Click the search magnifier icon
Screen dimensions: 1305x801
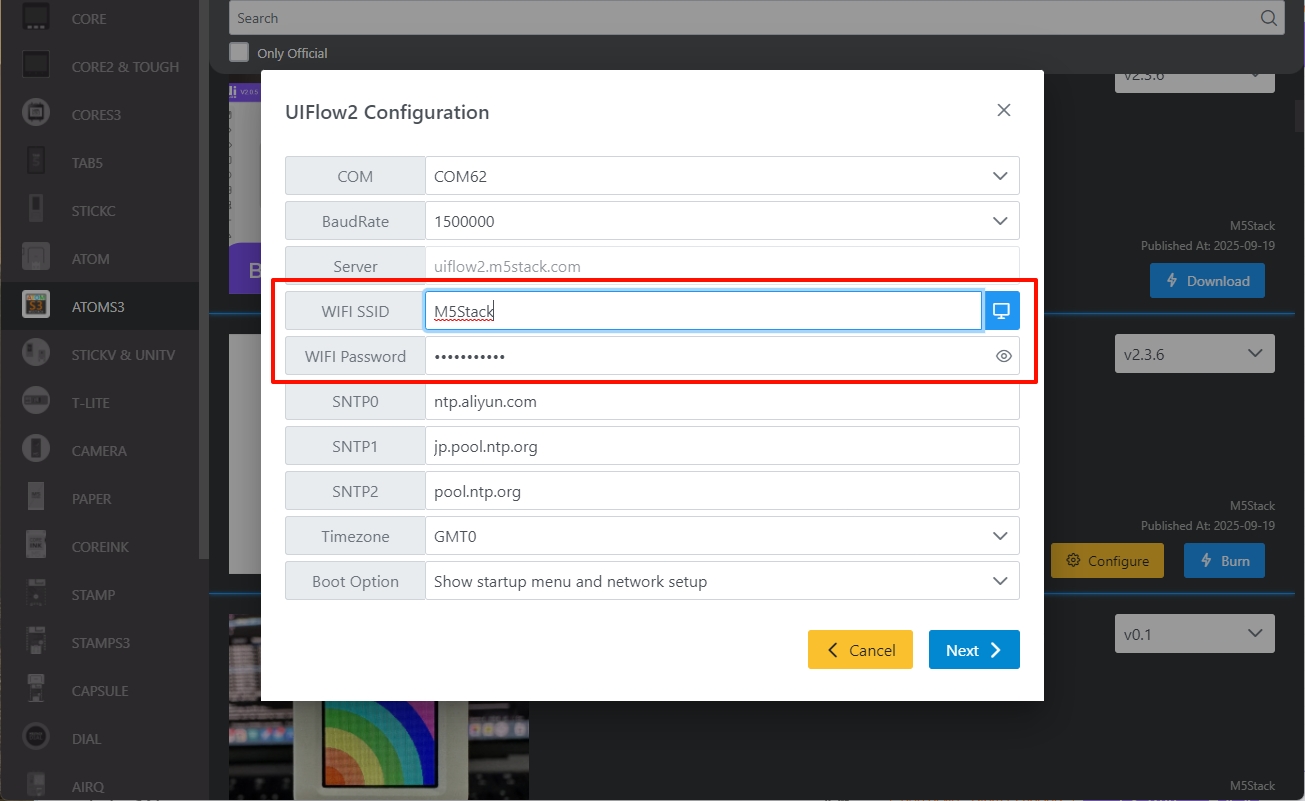tap(1268, 18)
